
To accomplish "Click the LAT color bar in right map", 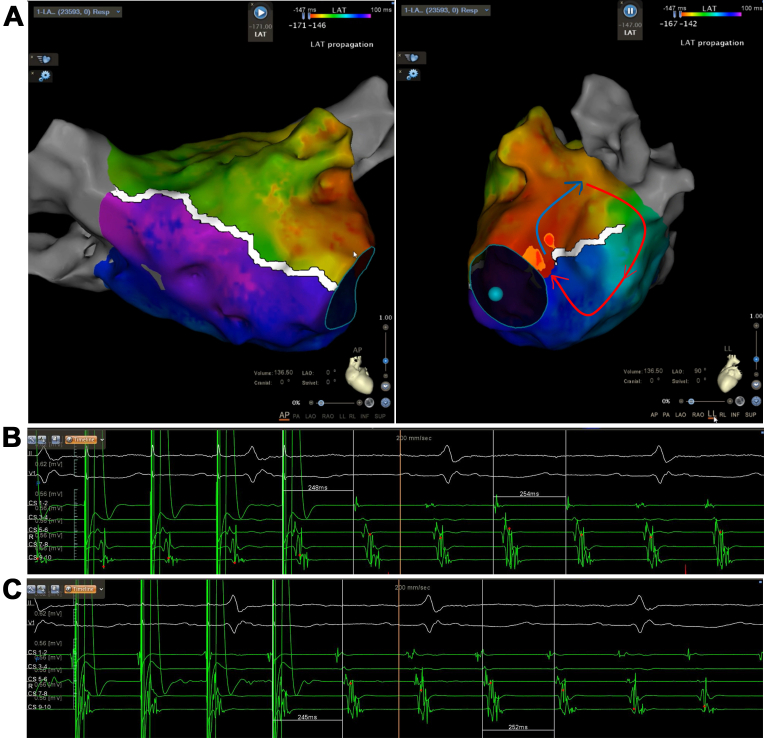I will coord(710,15).
